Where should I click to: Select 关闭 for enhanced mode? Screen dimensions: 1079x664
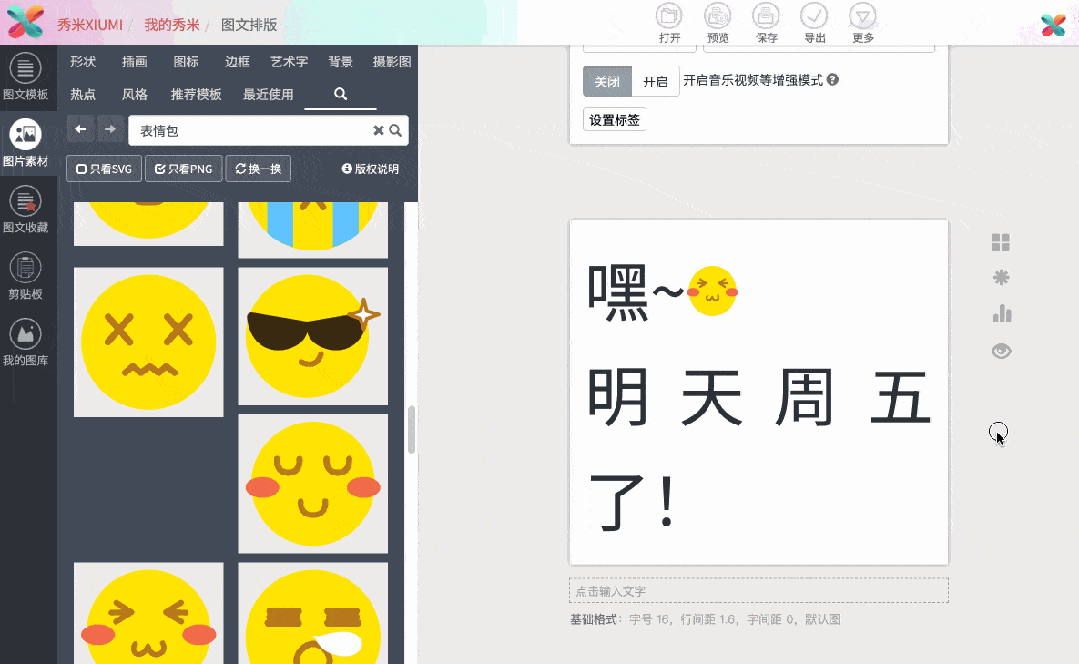(x=607, y=82)
